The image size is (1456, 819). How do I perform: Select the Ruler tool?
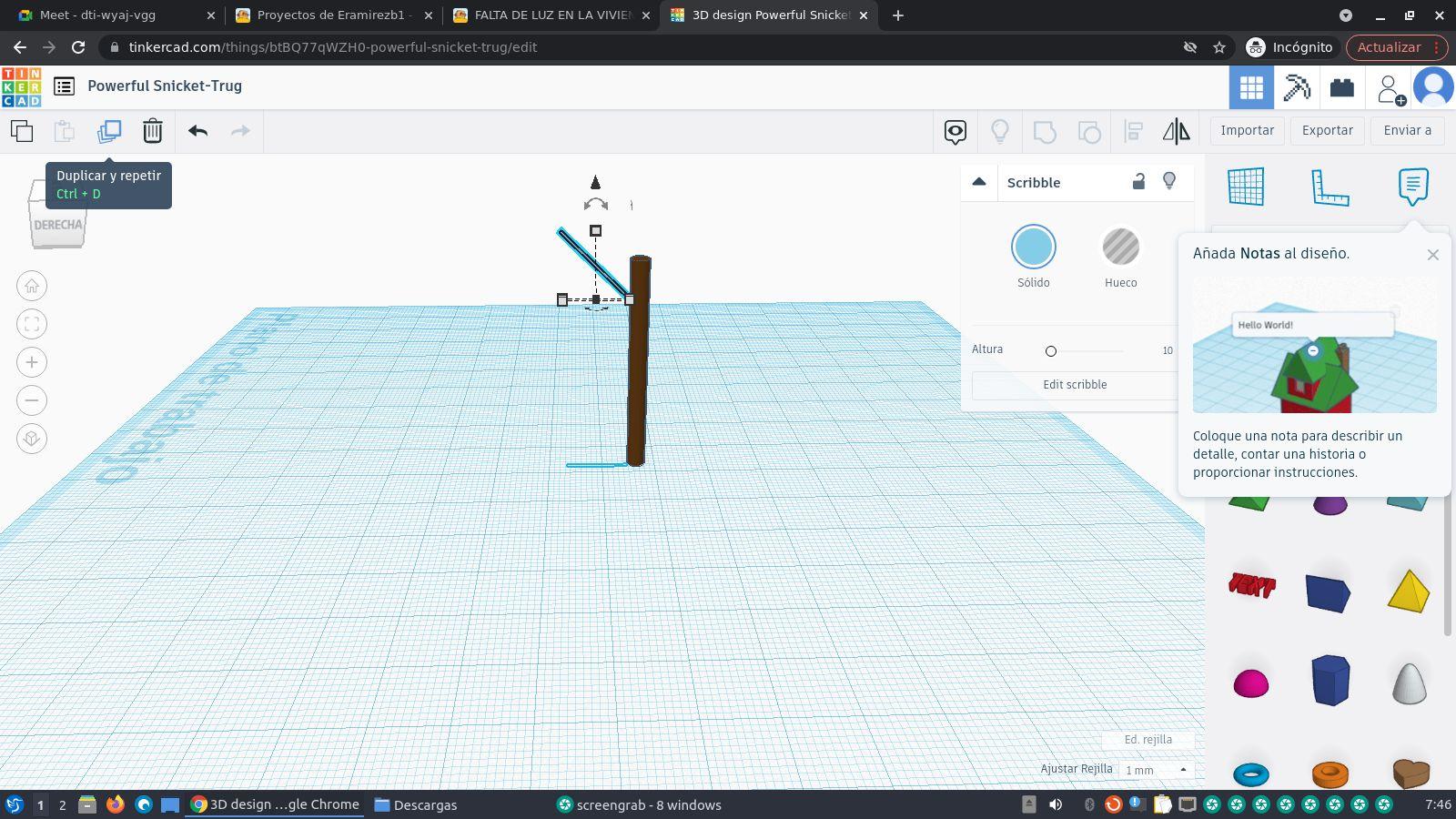coord(1330,187)
